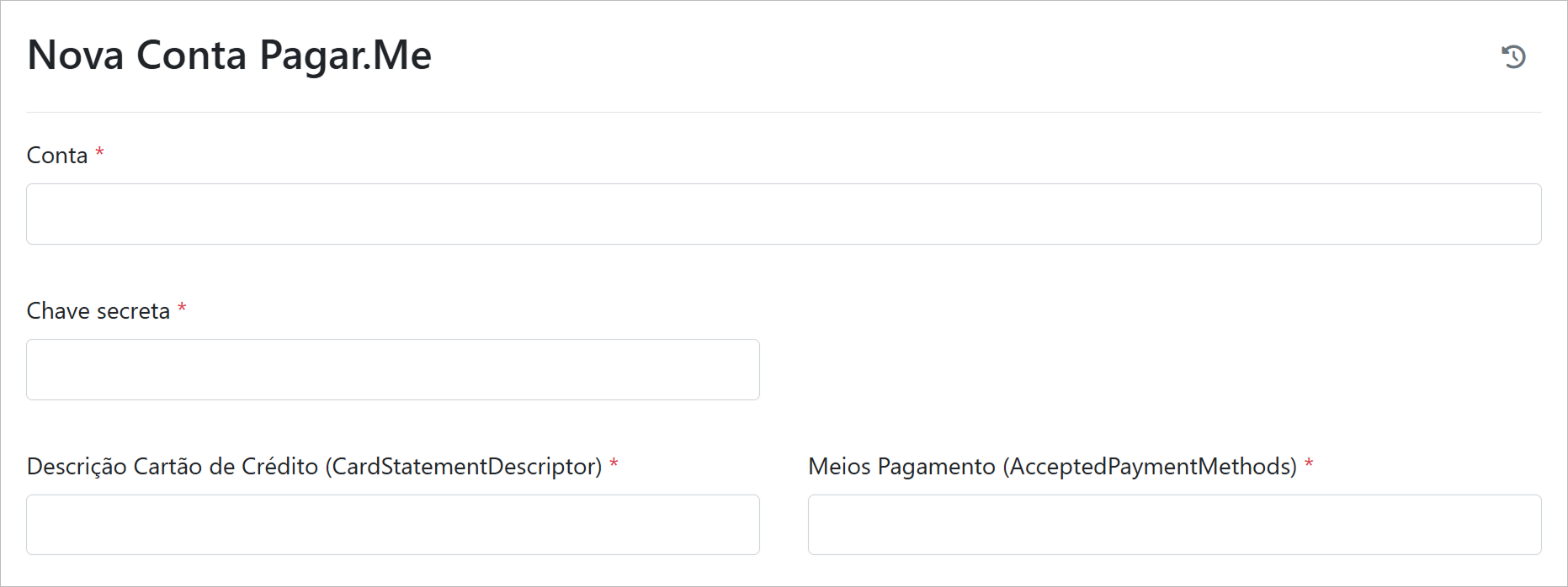Screen dimensions: 1568x587
Task: Click the required asterisk next to Chave secreta
Action: [x=182, y=309]
